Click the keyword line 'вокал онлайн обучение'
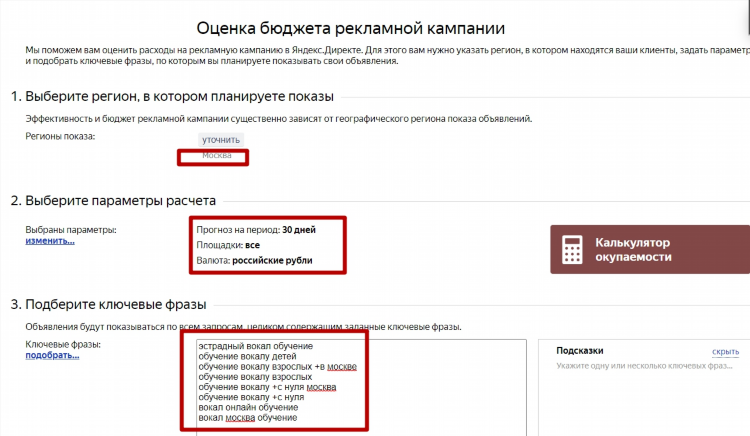The width and height of the screenshot is (750, 436). tap(248, 407)
